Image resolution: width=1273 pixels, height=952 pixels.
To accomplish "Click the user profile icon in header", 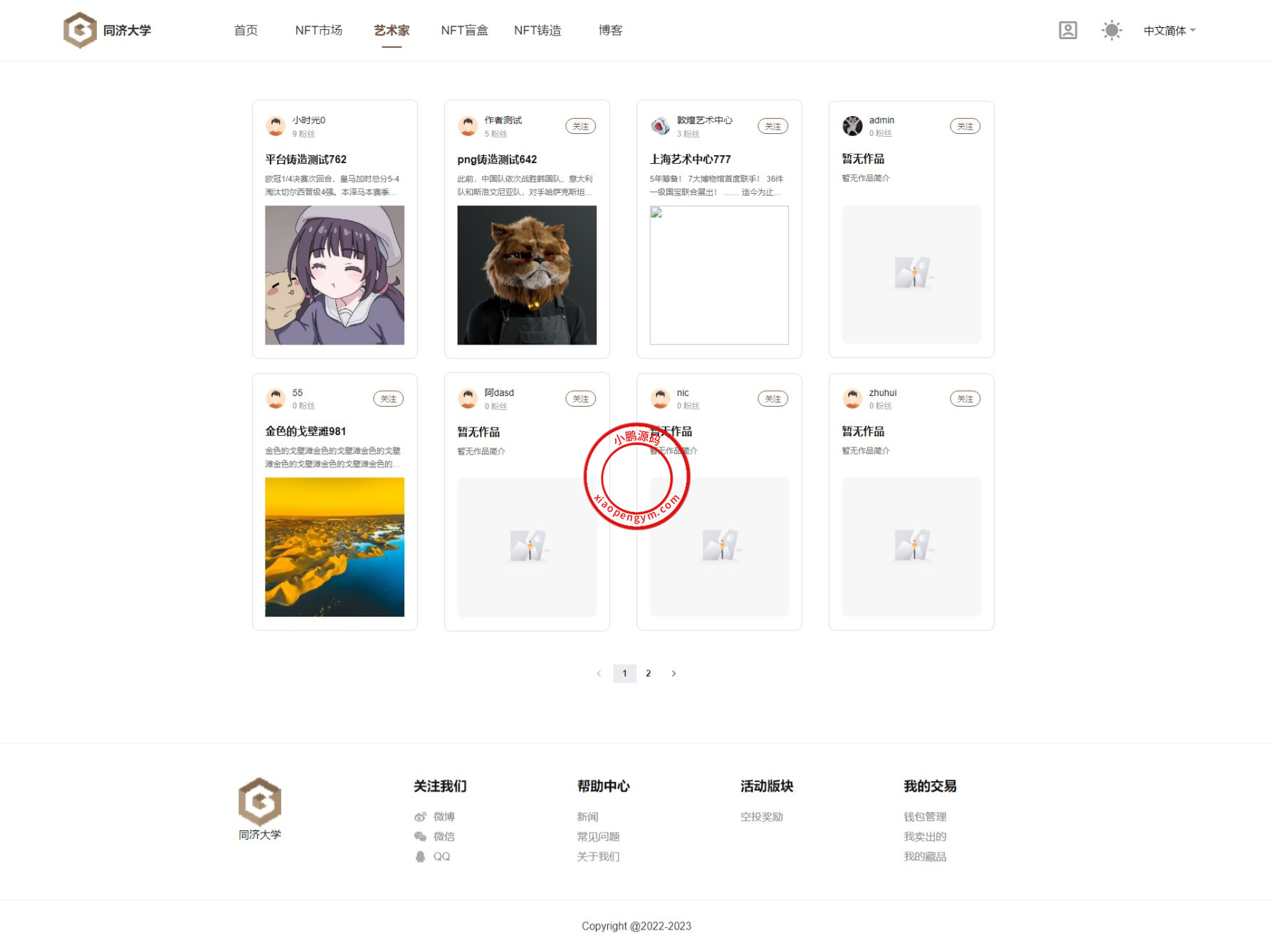I will 1067,31.
